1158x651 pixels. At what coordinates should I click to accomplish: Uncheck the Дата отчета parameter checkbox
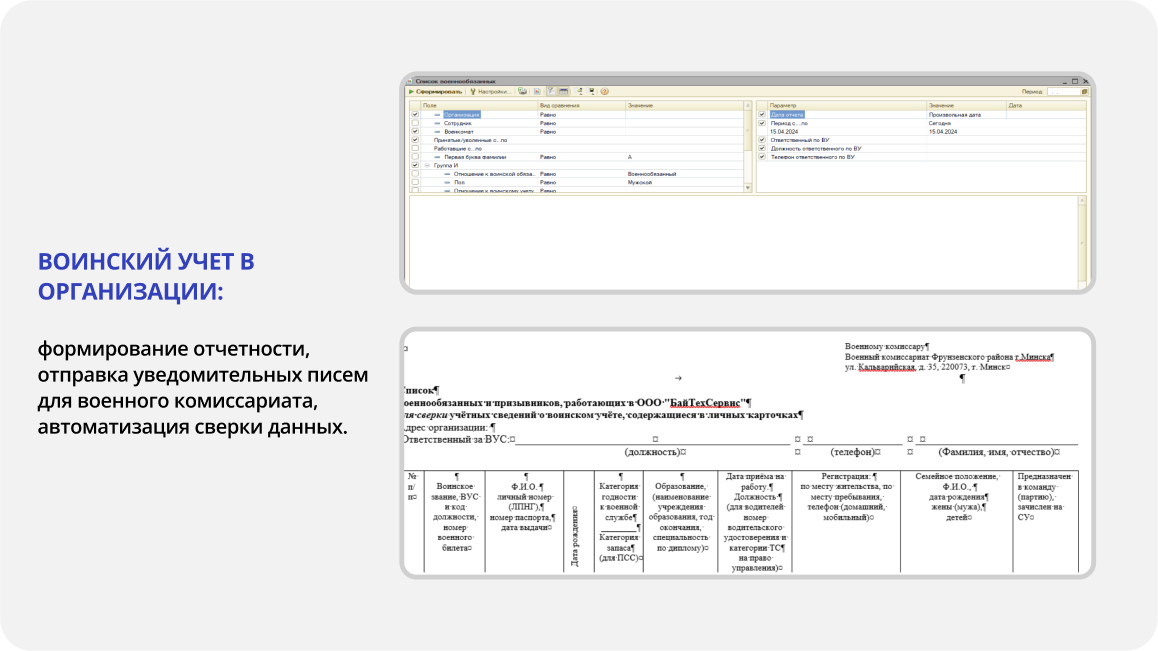(x=762, y=115)
